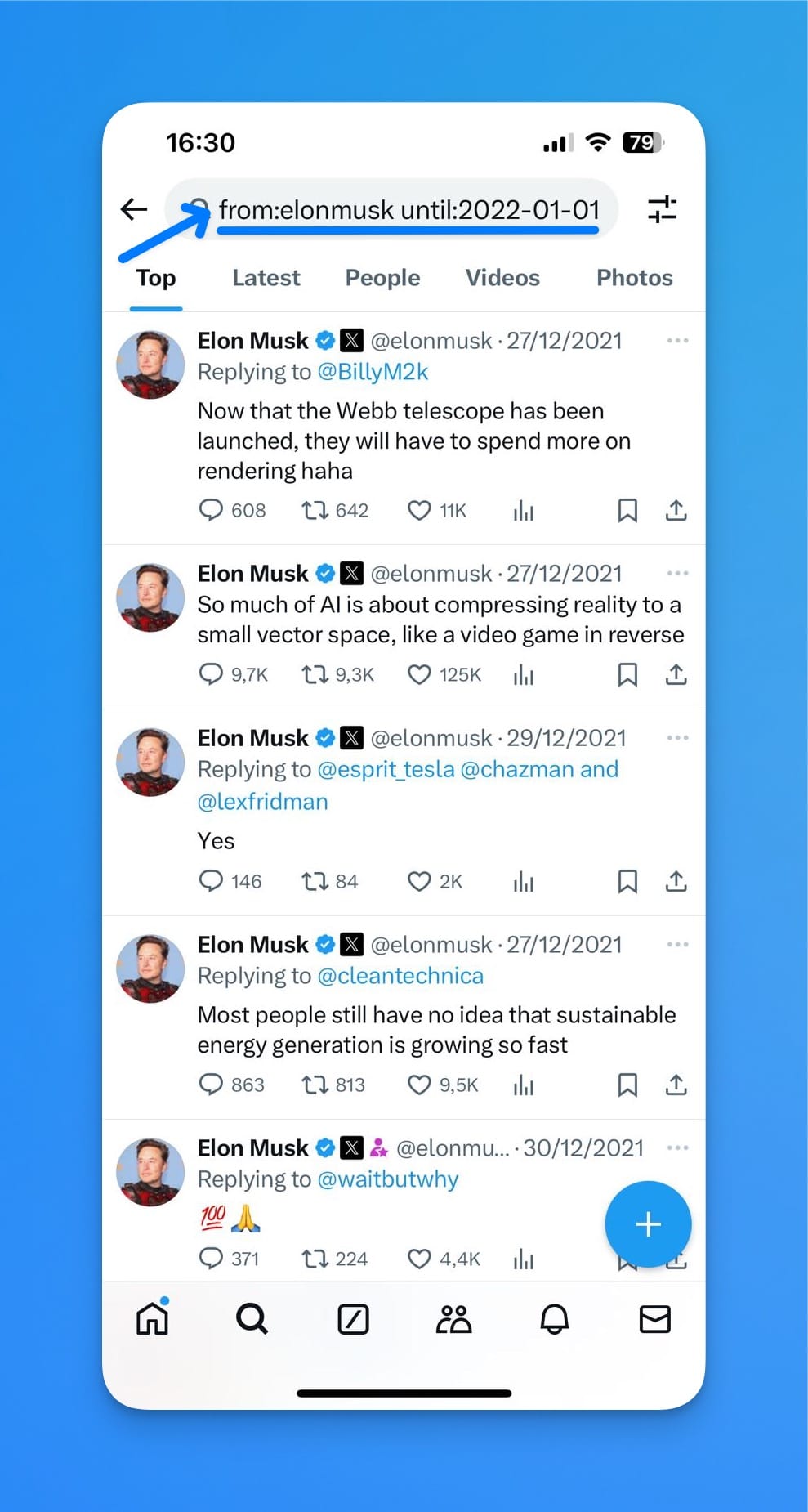Switch to the Latest tab
This screenshot has height=1512, width=808.
(266, 278)
